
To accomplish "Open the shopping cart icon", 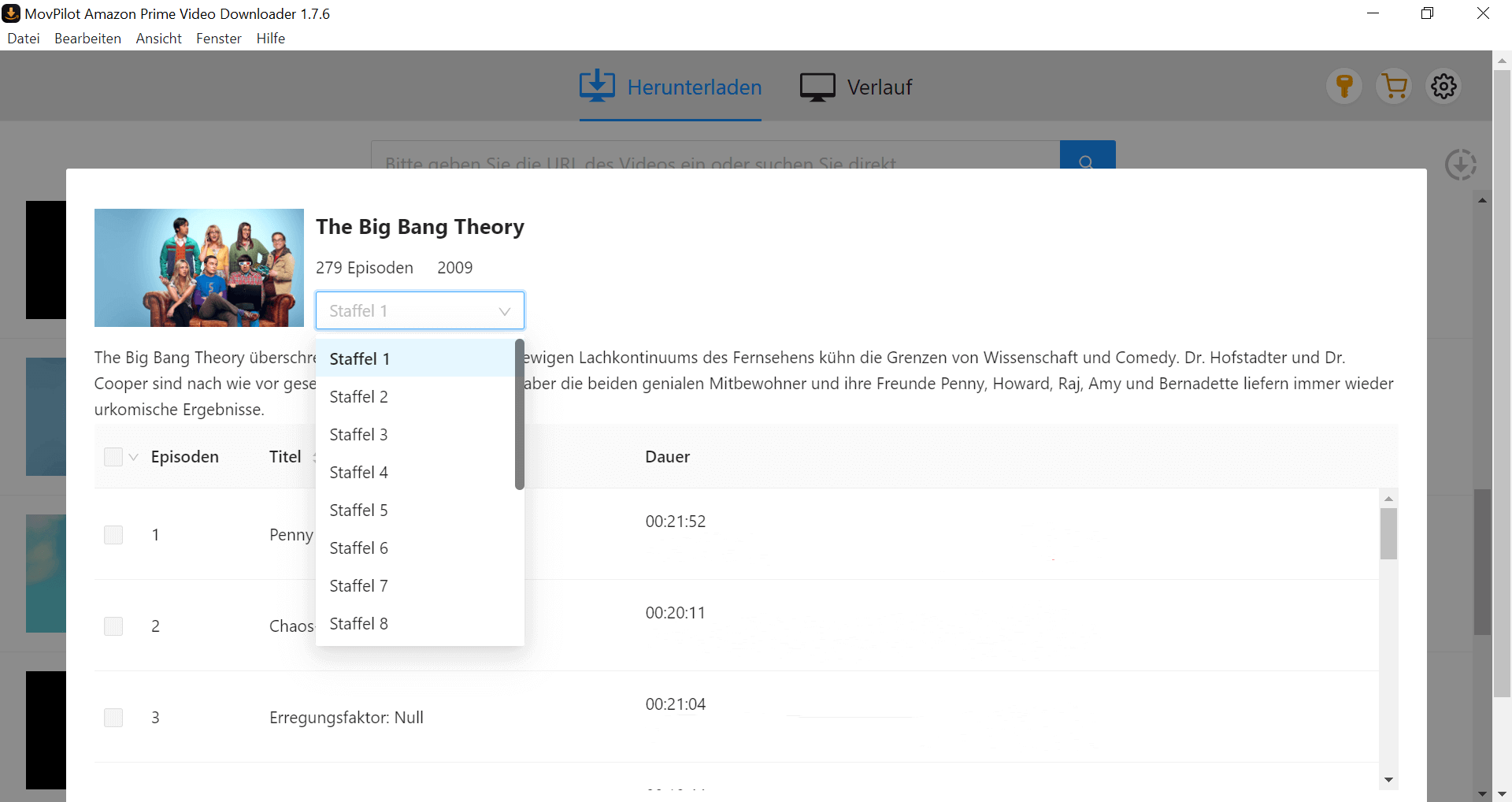I will pyautogui.click(x=1394, y=86).
